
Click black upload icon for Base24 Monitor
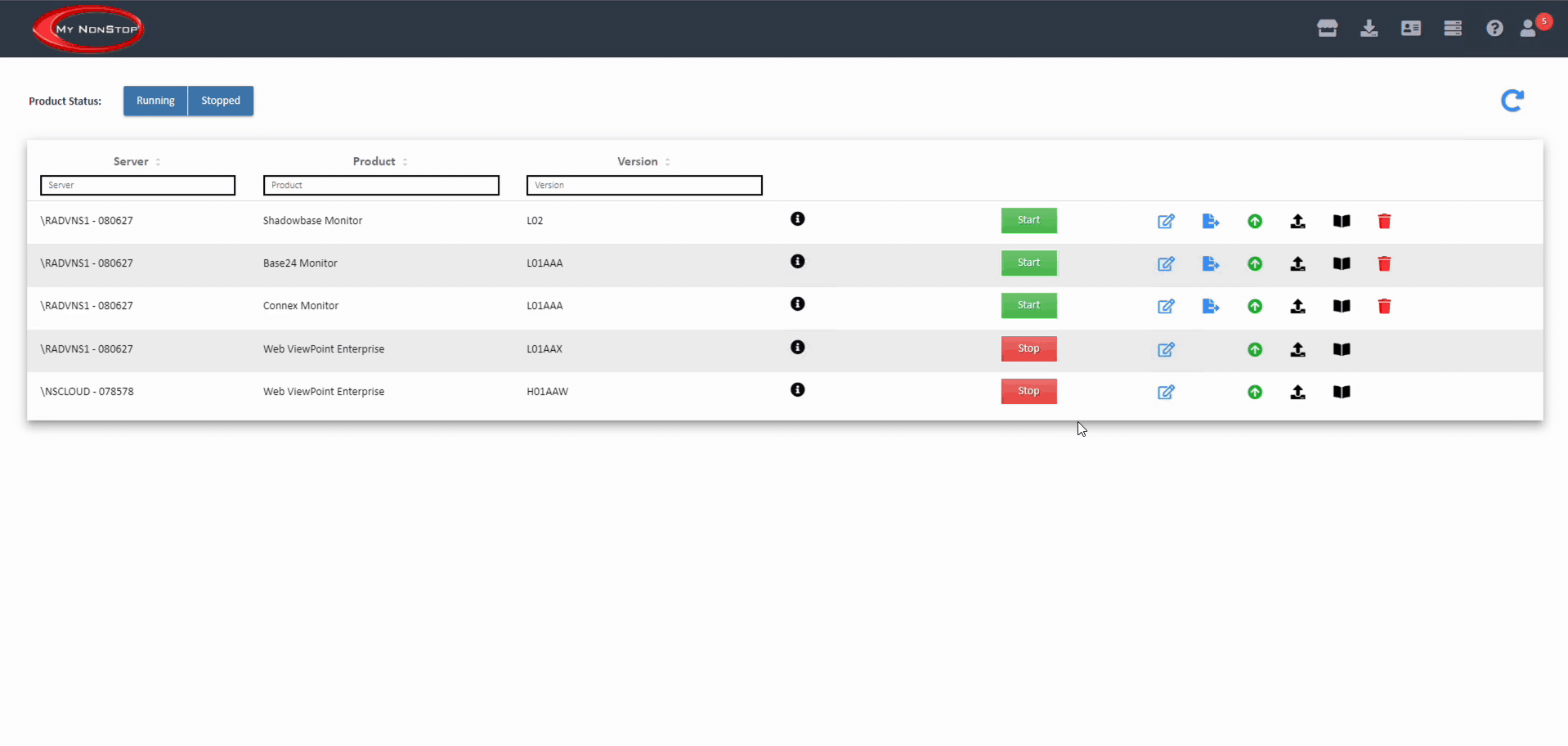[x=1297, y=263]
